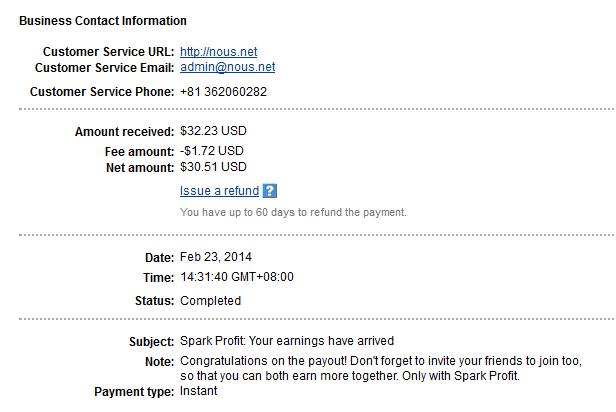Image resolution: width=616 pixels, height=412 pixels.
Task: Click the Instant payment type value
Action: coord(198,391)
